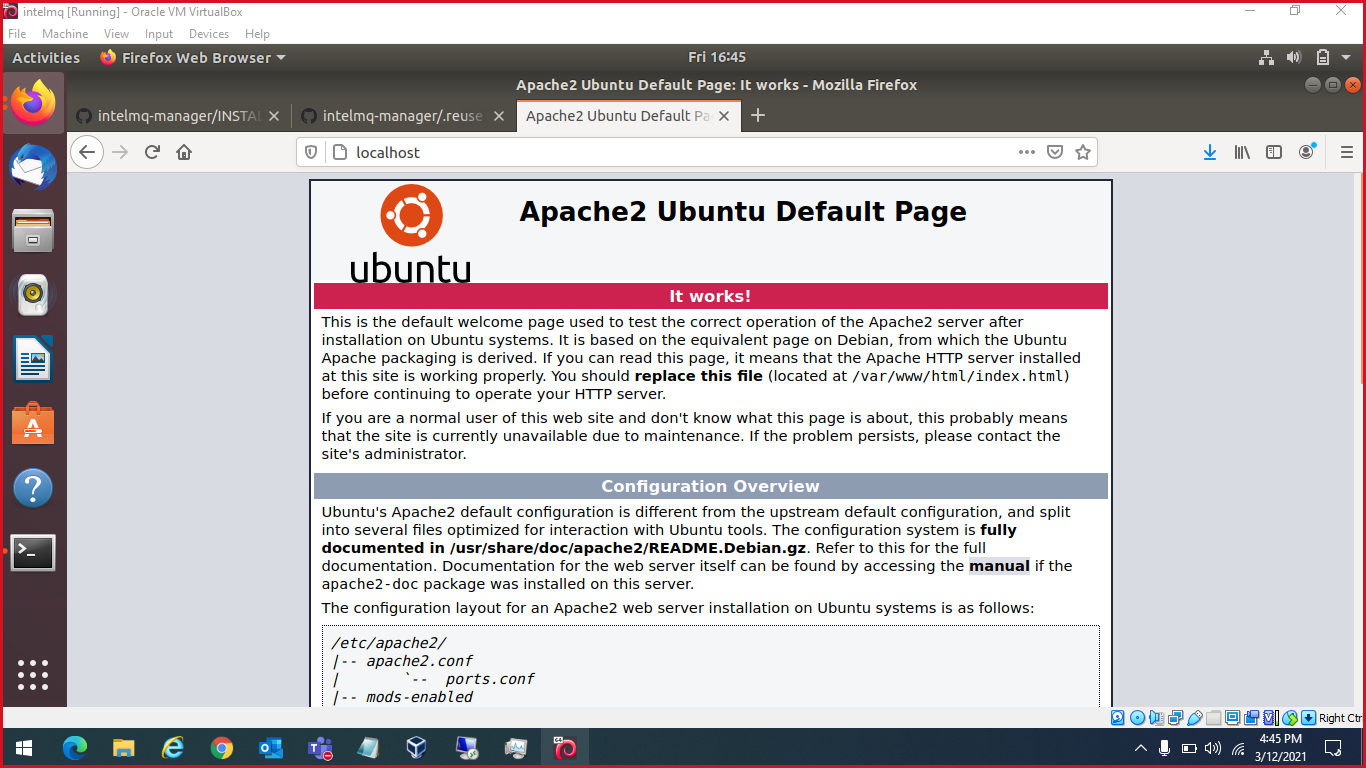
Task: Go back to the previous page
Action: pyautogui.click(x=88, y=152)
